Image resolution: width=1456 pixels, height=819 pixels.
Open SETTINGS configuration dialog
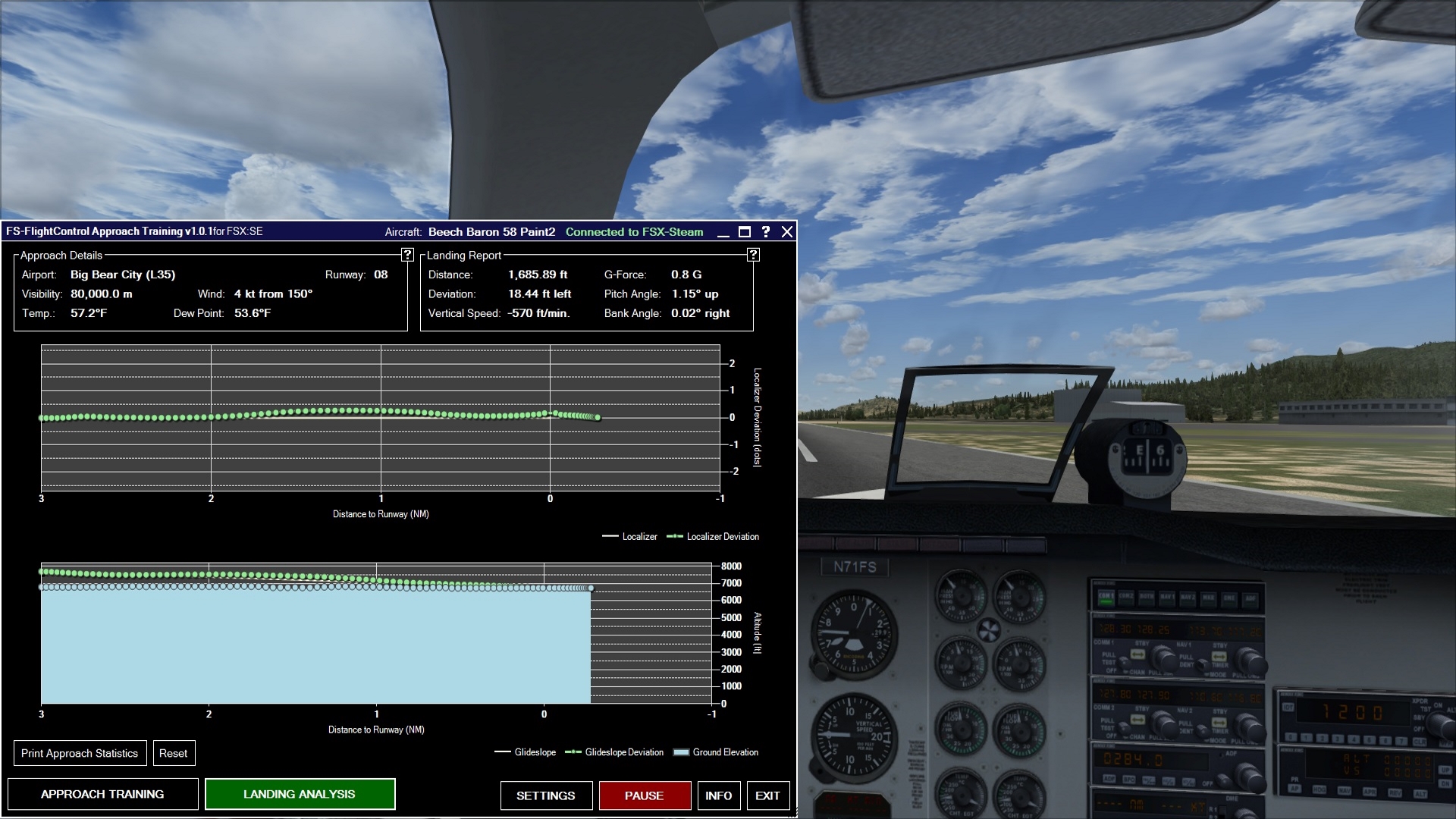click(x=545, y=795)
